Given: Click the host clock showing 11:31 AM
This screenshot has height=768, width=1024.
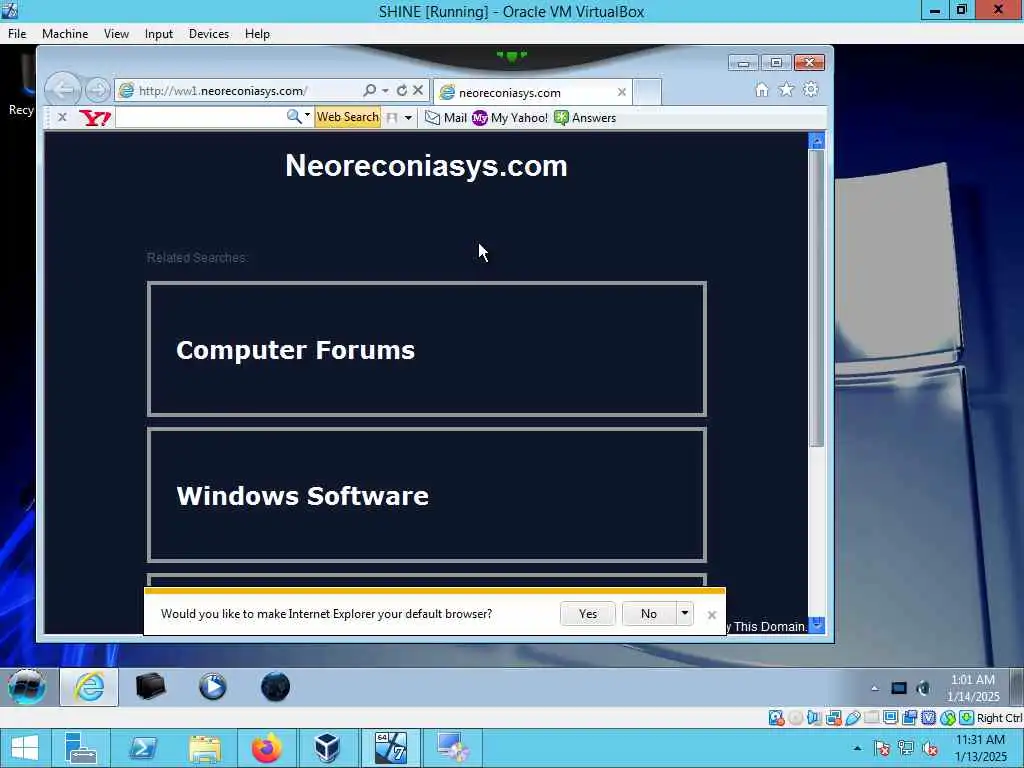Looking at the screenshot, I should 980,748.
